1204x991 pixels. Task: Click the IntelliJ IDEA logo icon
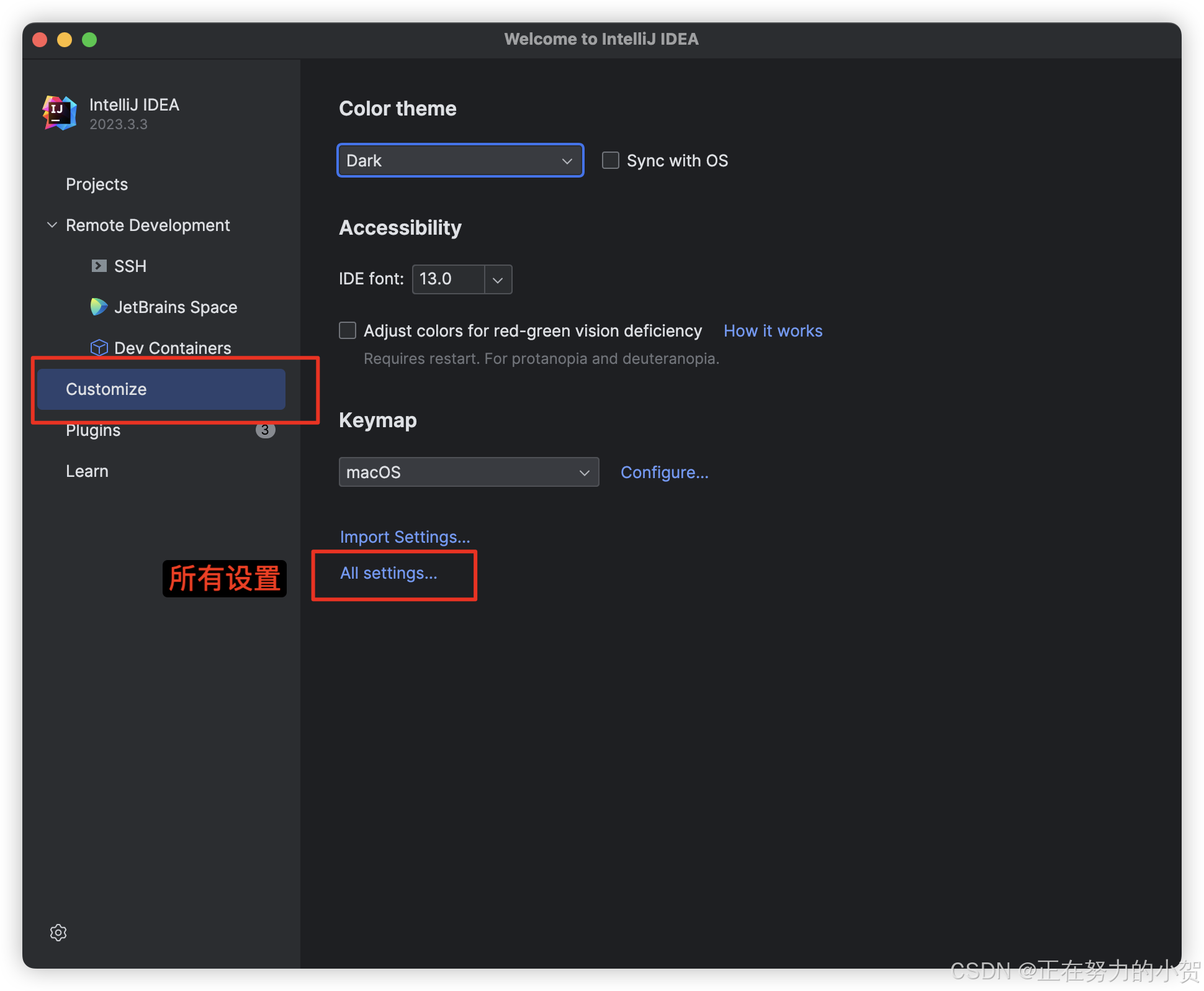[60, 113]
